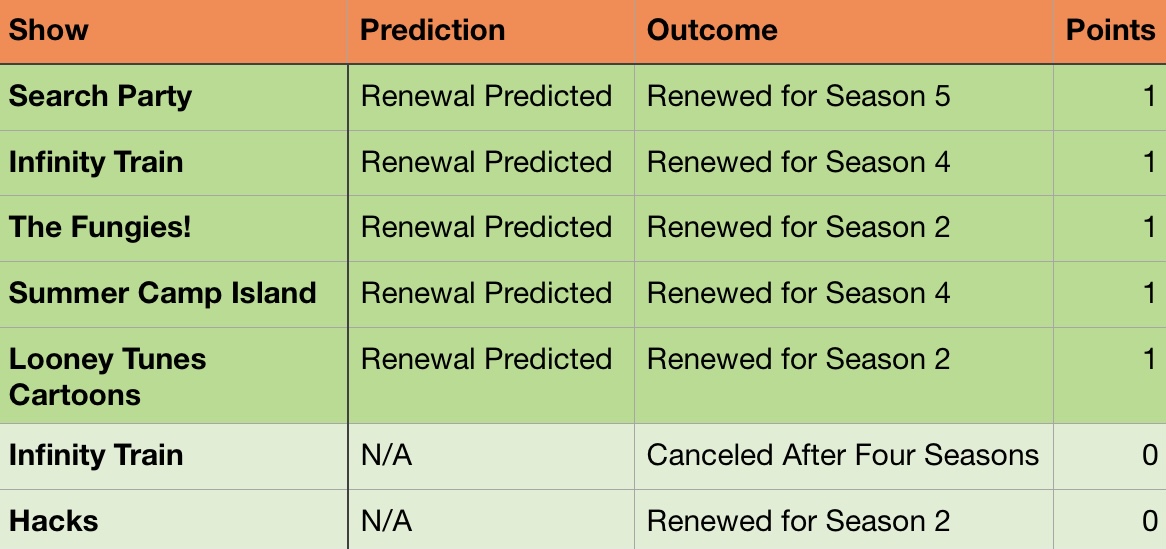This screenshot has width=1166, height=549.
Task: Click points value for Looney Tunes Cartoons
Action: point(1148,359)
